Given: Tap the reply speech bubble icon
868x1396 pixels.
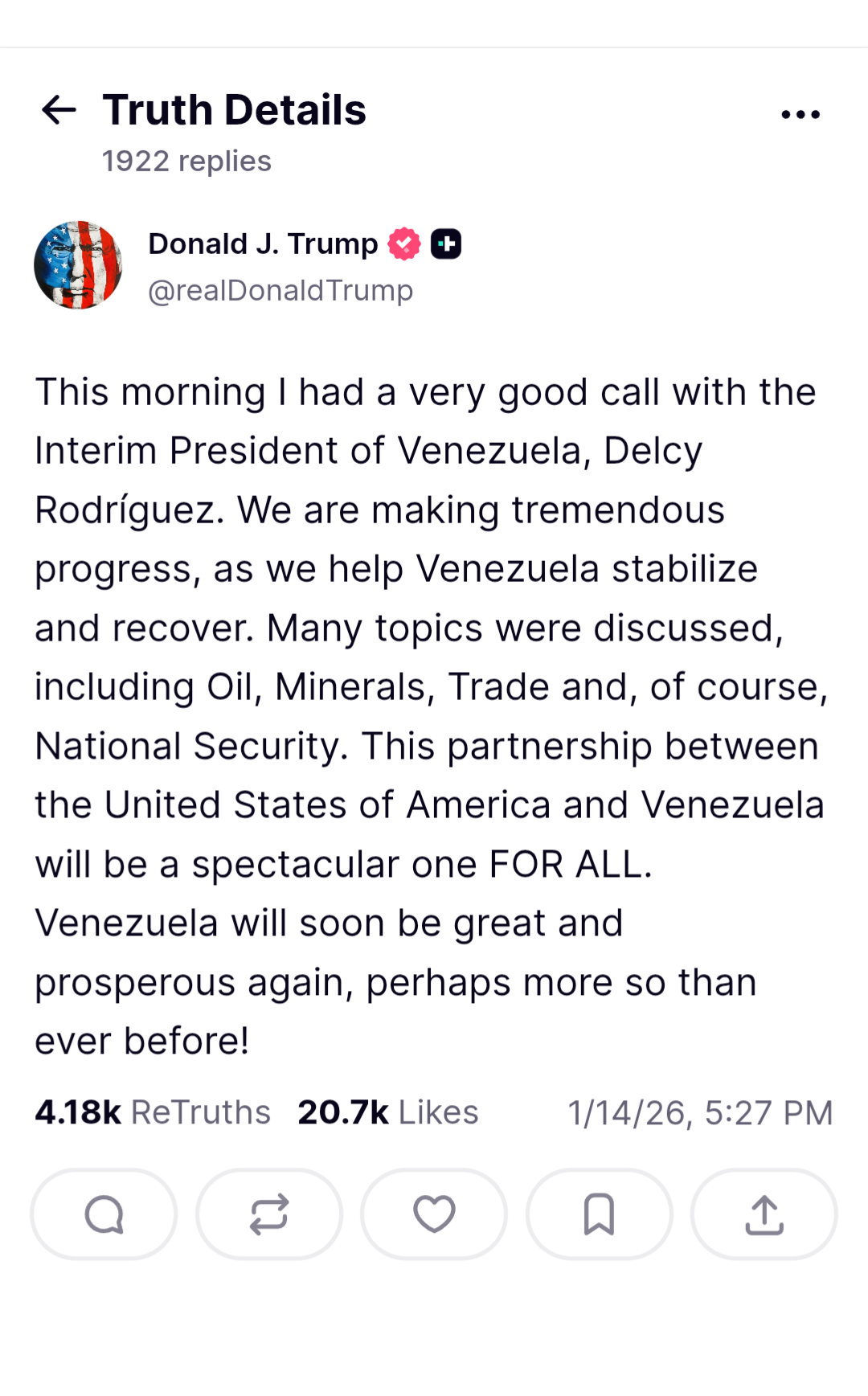Looking at the screenshot, I should pyautogui.click(x=104, y=1214).
